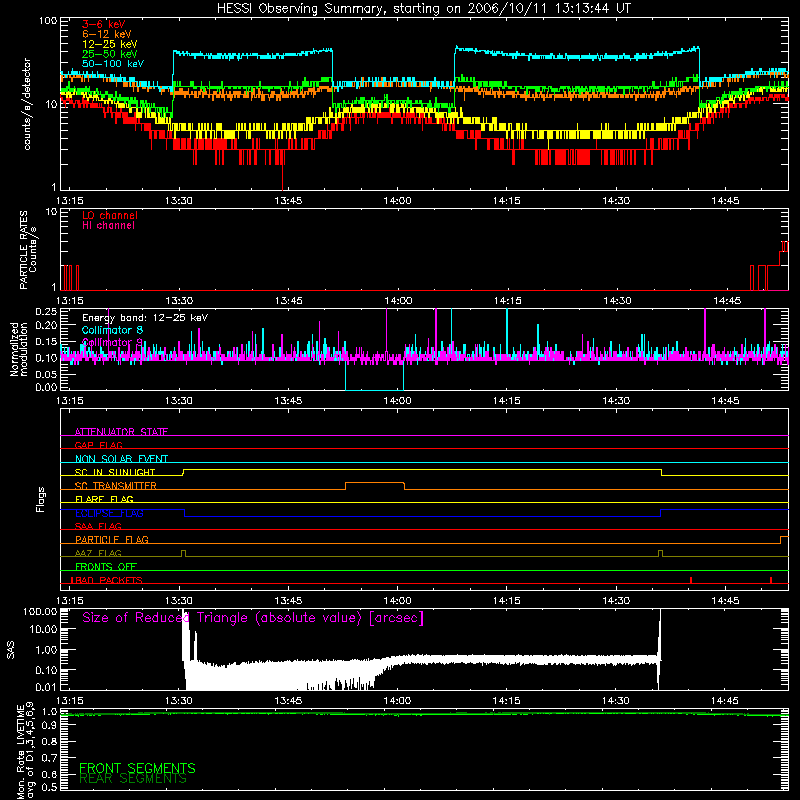The height and width of the screenshot is (800, 800).
Task: Click the HESSI Observing Summary plot title
Action: [x=423, y=9]
